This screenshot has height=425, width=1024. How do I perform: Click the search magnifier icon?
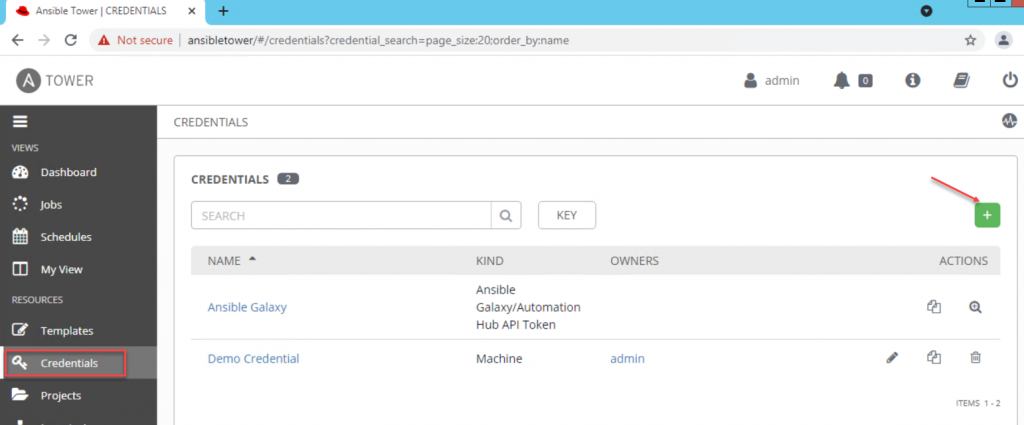click(x=506, y=215)
